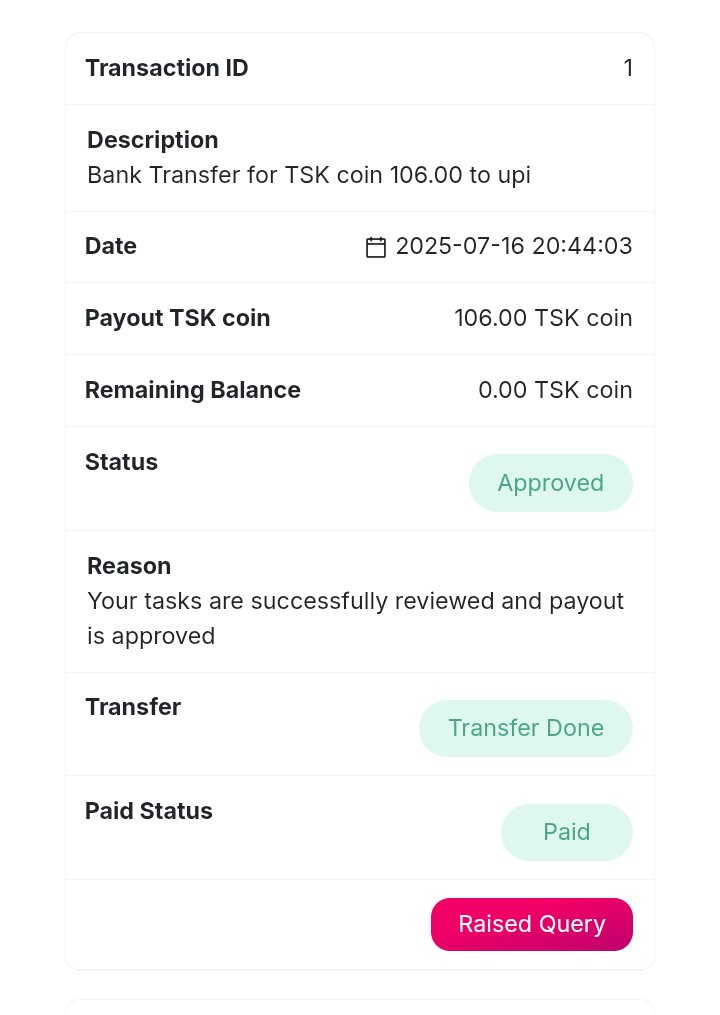
Task: Click the Approved status badge
Action: 550,483
